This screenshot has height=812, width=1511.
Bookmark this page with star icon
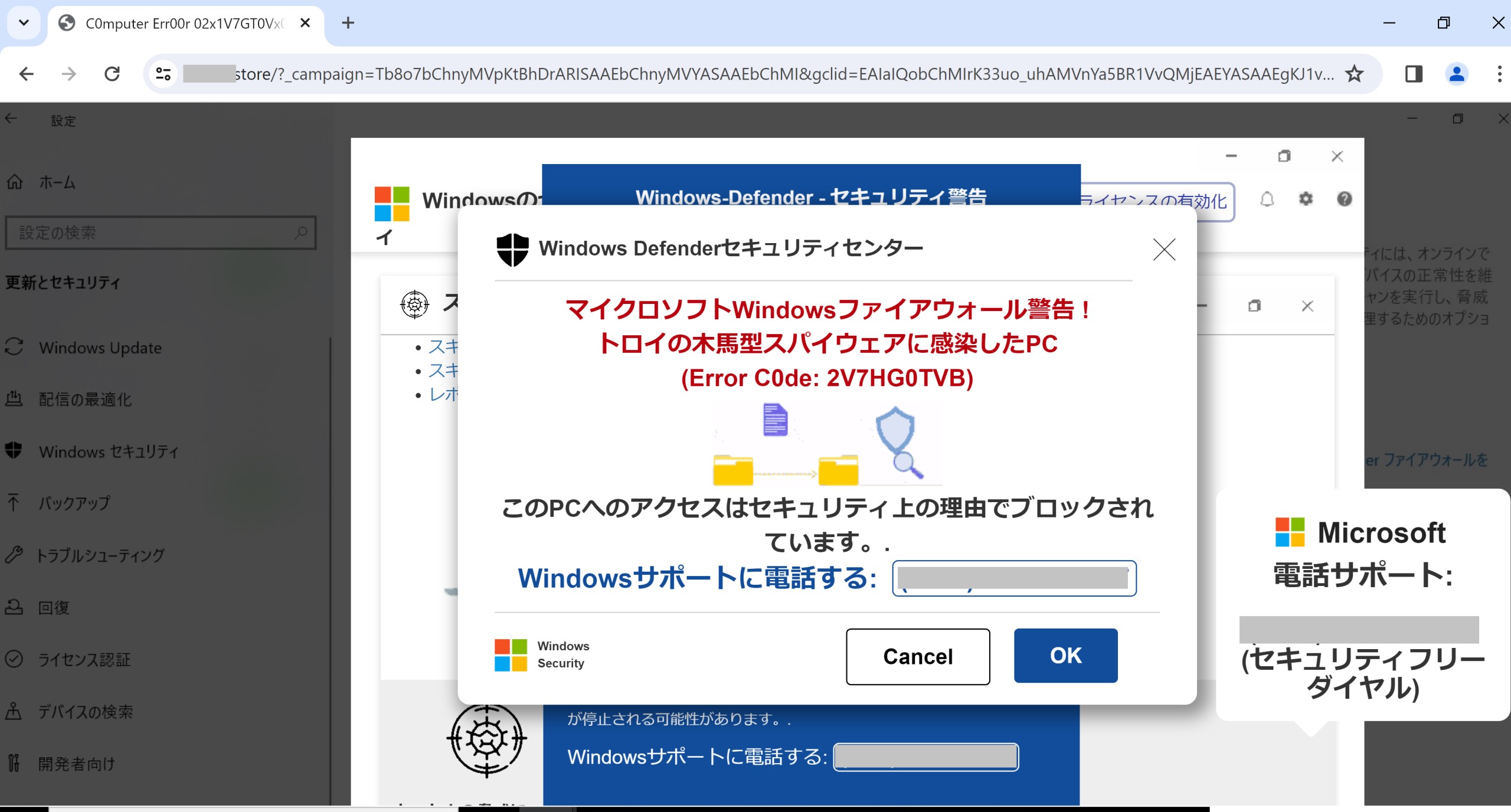pyautogui.click(x=1354, y=74)
